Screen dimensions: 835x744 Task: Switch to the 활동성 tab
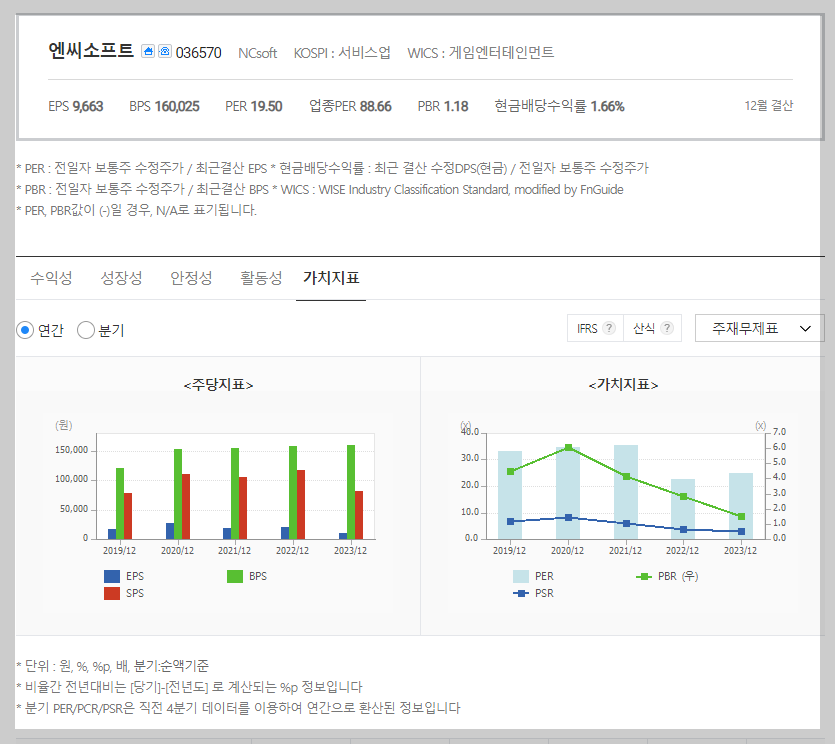point(261,277)
